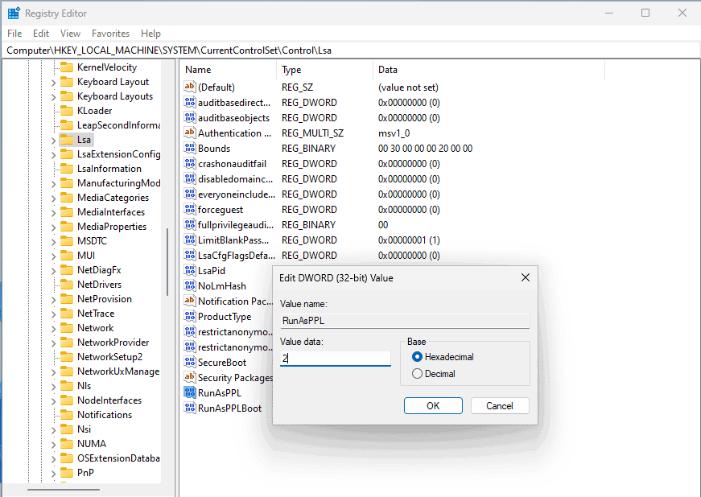Screen dimensions: 701x497
Task: Click the Bounds binary value icon
Action: tap(190, 148)
